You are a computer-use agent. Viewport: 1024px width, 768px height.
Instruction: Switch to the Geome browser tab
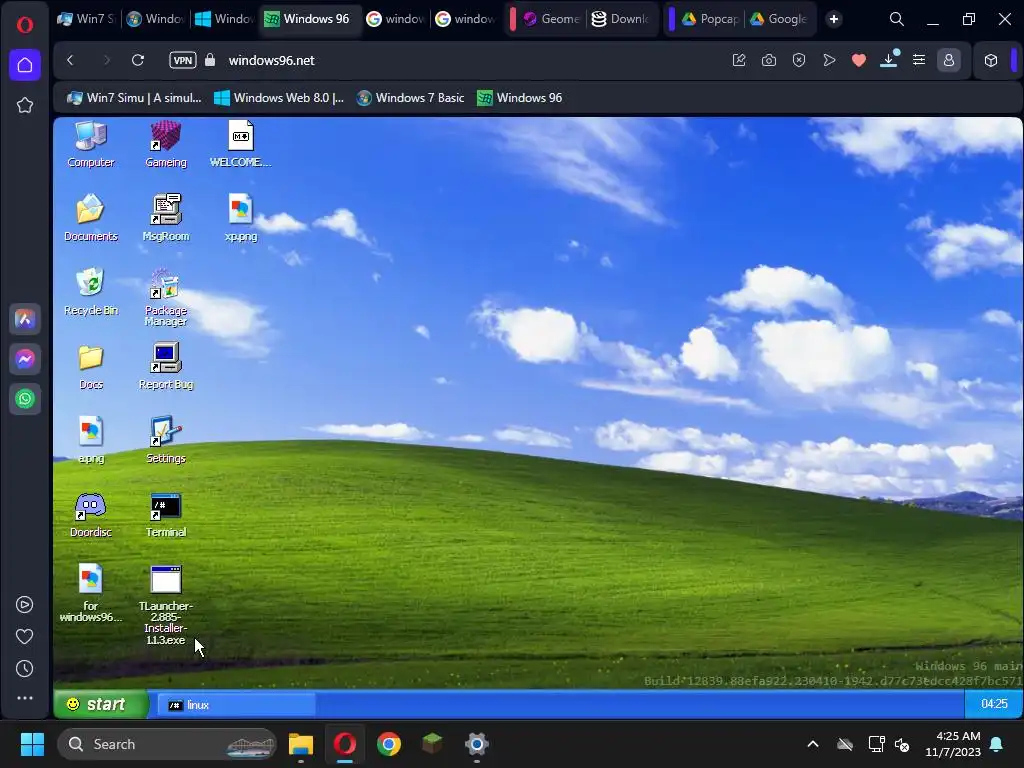click(552, 19)
